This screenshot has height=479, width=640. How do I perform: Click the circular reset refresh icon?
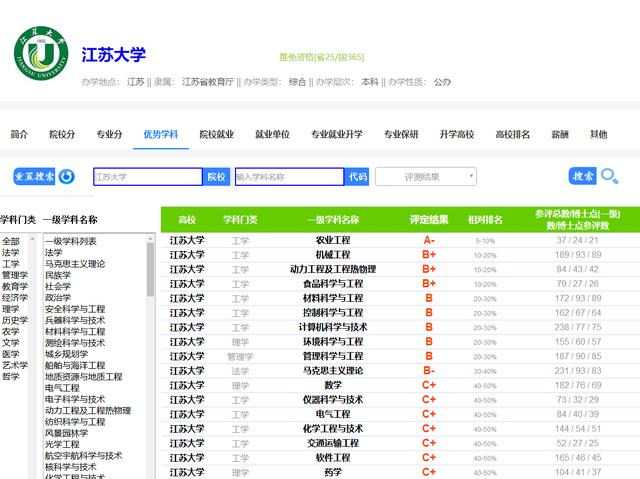pos(67,177)
